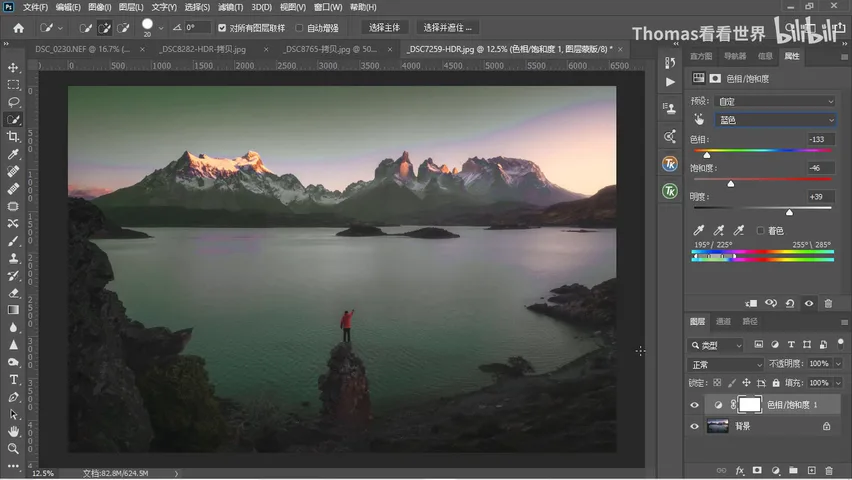Reset adjustment to defaults
Image resolution: width=852 pixels, height=480 pixels.
click(790, 303)
